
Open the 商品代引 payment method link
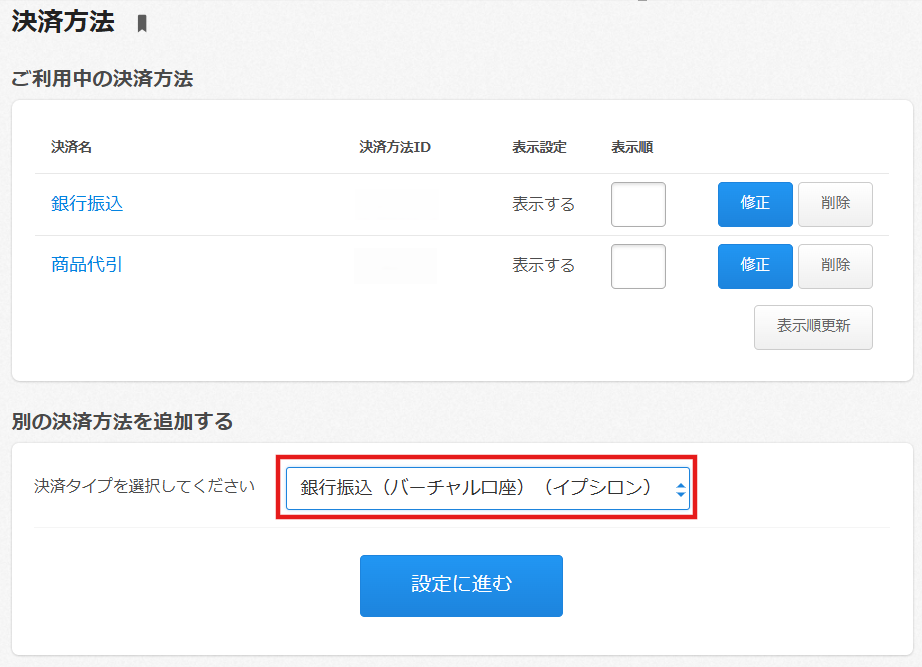pyautogui.click(x=87, y=265)
